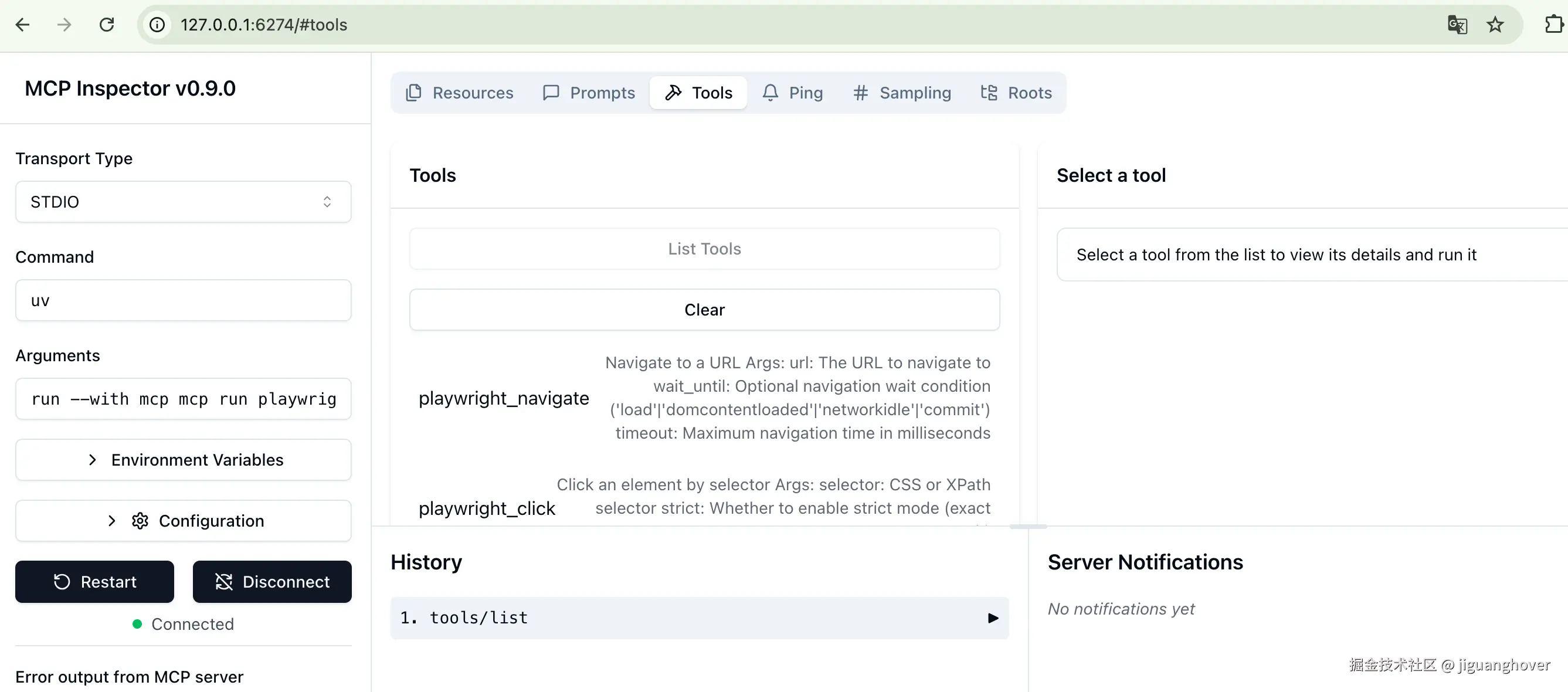Open the browser extensions puzzle icon

click(1553, 25)
